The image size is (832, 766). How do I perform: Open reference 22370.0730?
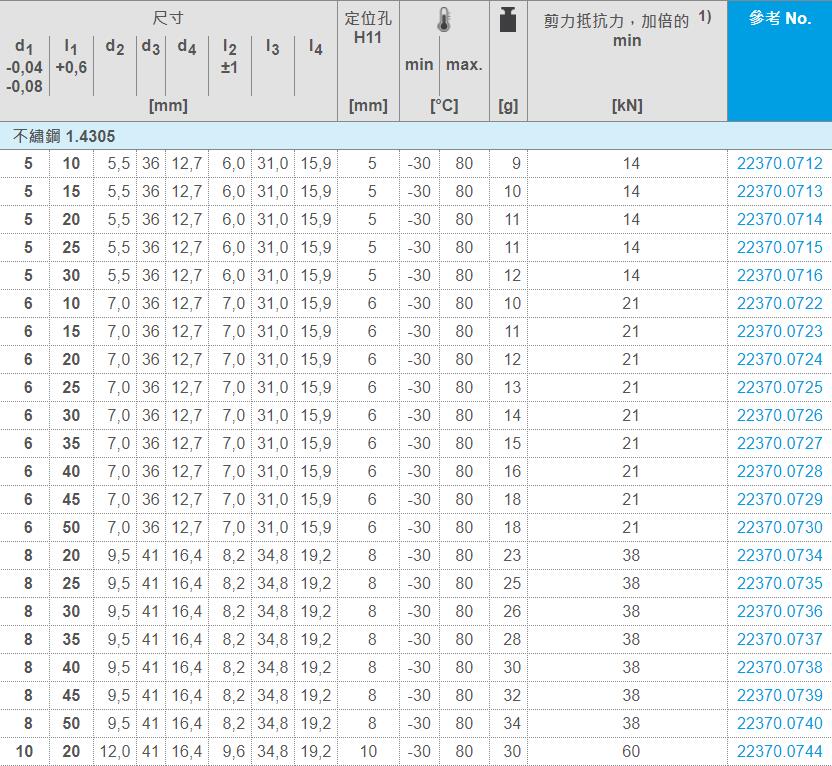[779, 527]
